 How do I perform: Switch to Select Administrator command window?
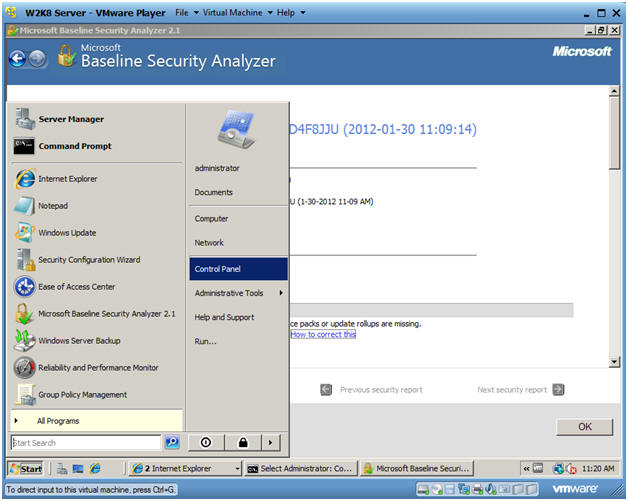[300, 468]
